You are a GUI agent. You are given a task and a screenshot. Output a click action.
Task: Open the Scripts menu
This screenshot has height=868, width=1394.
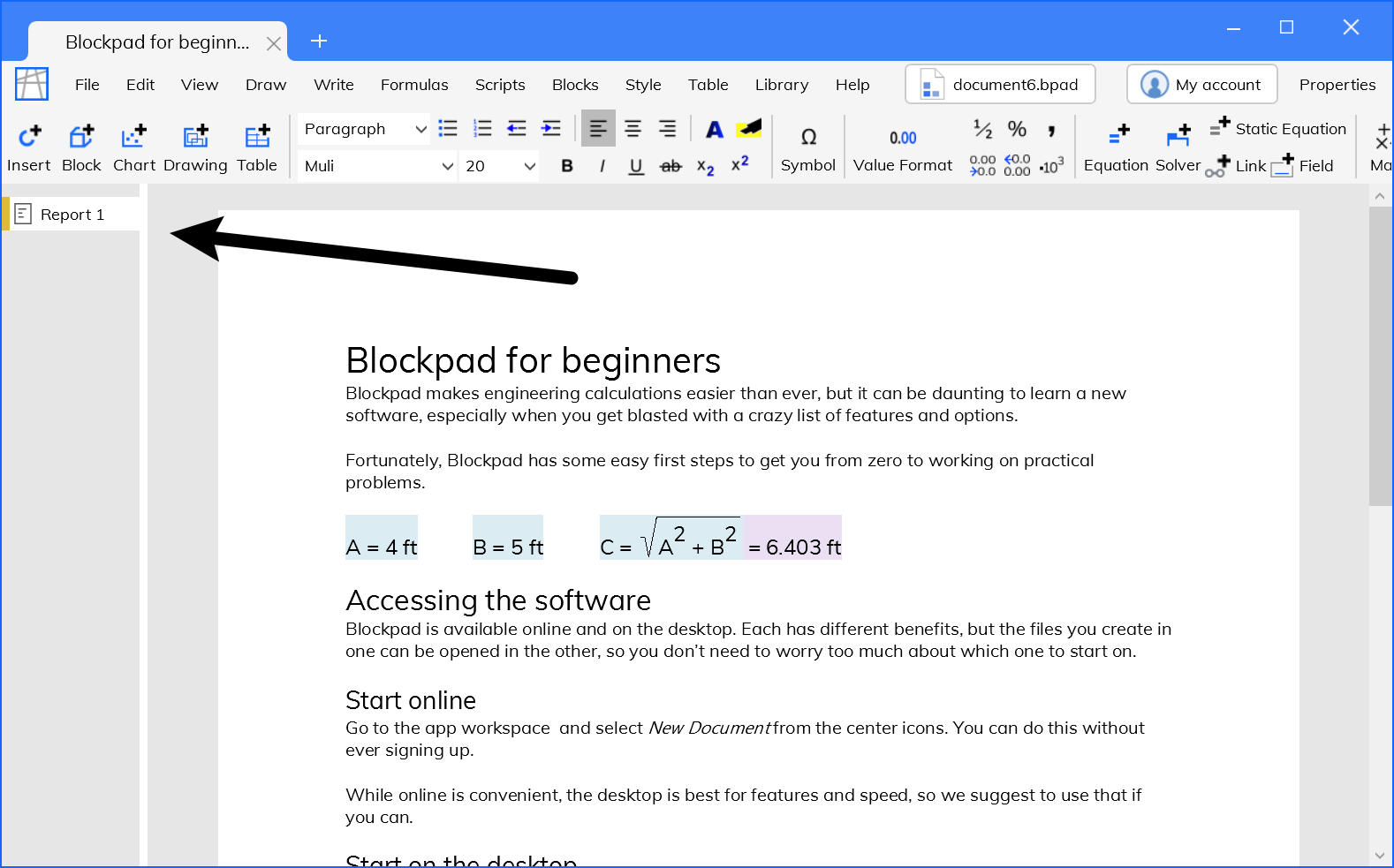[500, 85]
